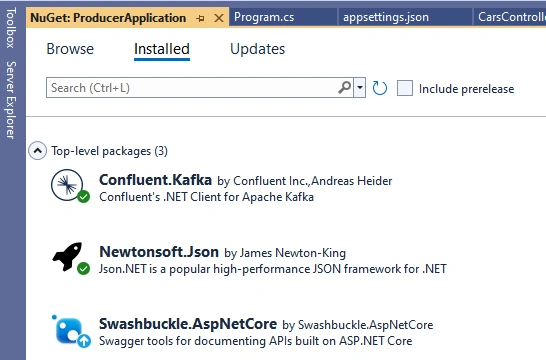Open the CarsController tab
The height and width of the screenshot is (360, 546).
pos(511,17)
